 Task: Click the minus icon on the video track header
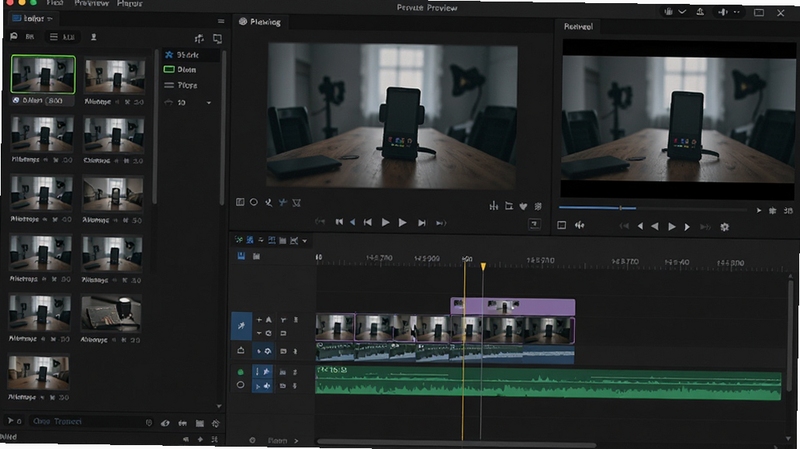[x=259, y=333]
